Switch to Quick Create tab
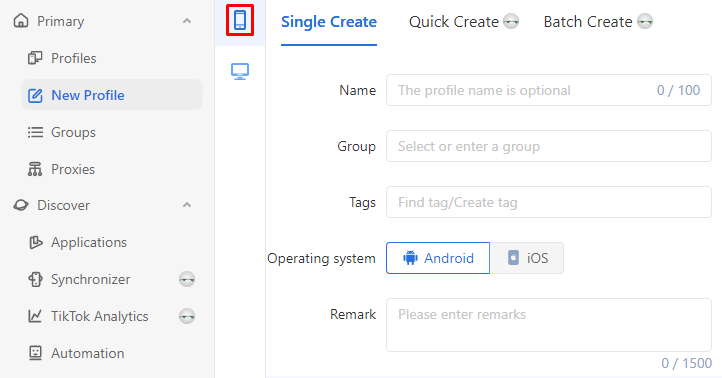The image size is (722, 378). (454, 22)
